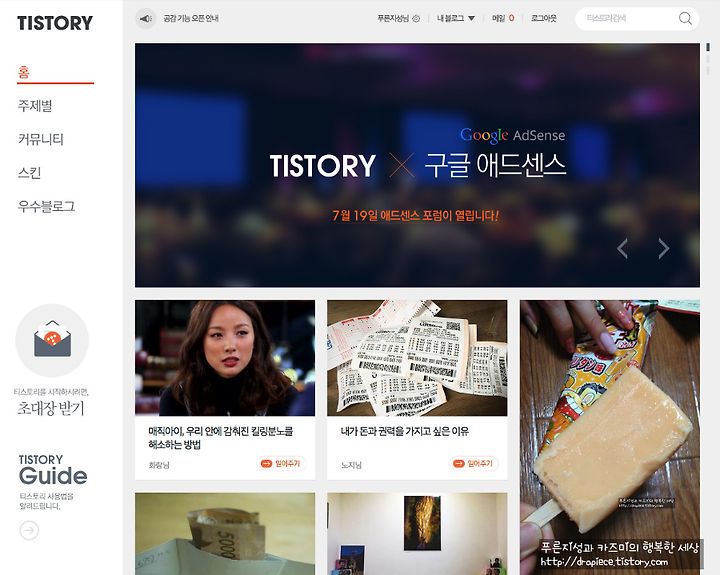Screen dimensions: 720x575
Task: Show next banner with right arrow
Action: point(663,248)
